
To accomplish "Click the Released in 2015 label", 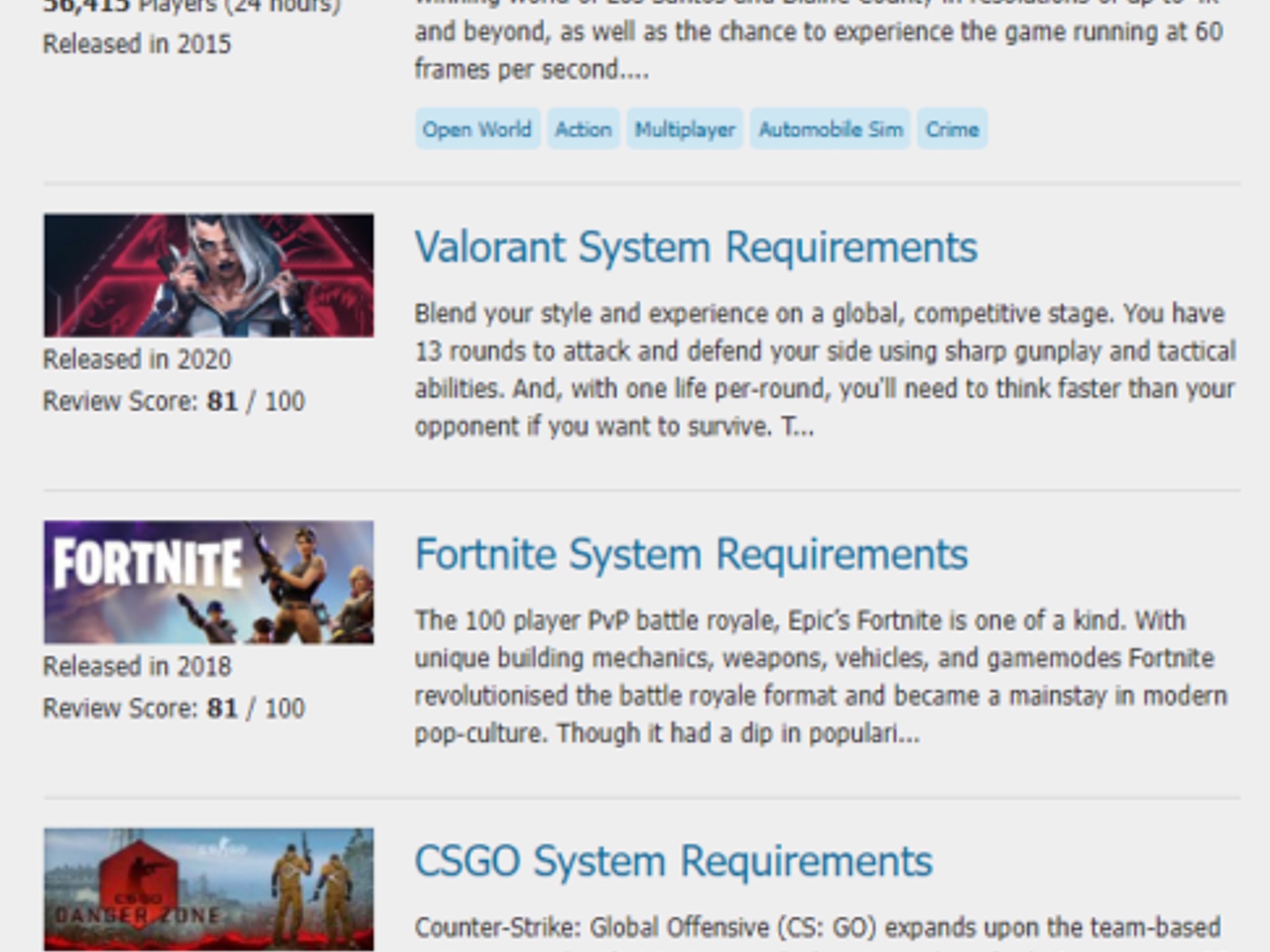I will click(137, 44).
